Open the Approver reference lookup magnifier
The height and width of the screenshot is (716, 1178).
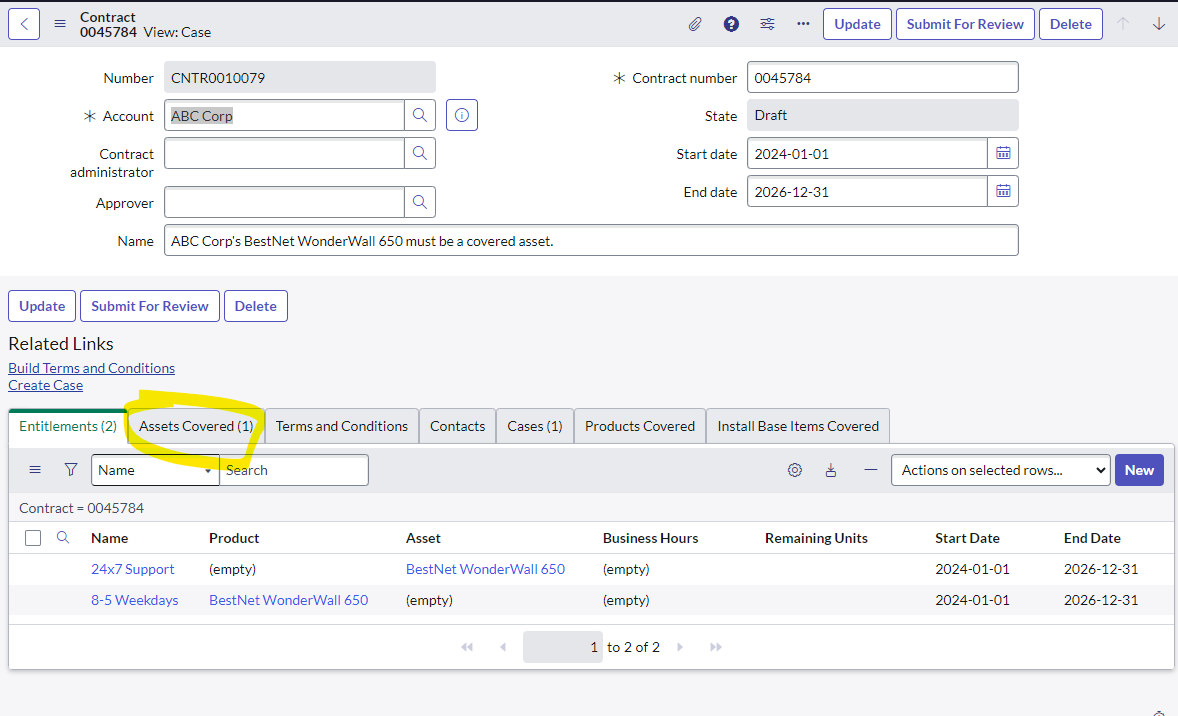point(420,201)
